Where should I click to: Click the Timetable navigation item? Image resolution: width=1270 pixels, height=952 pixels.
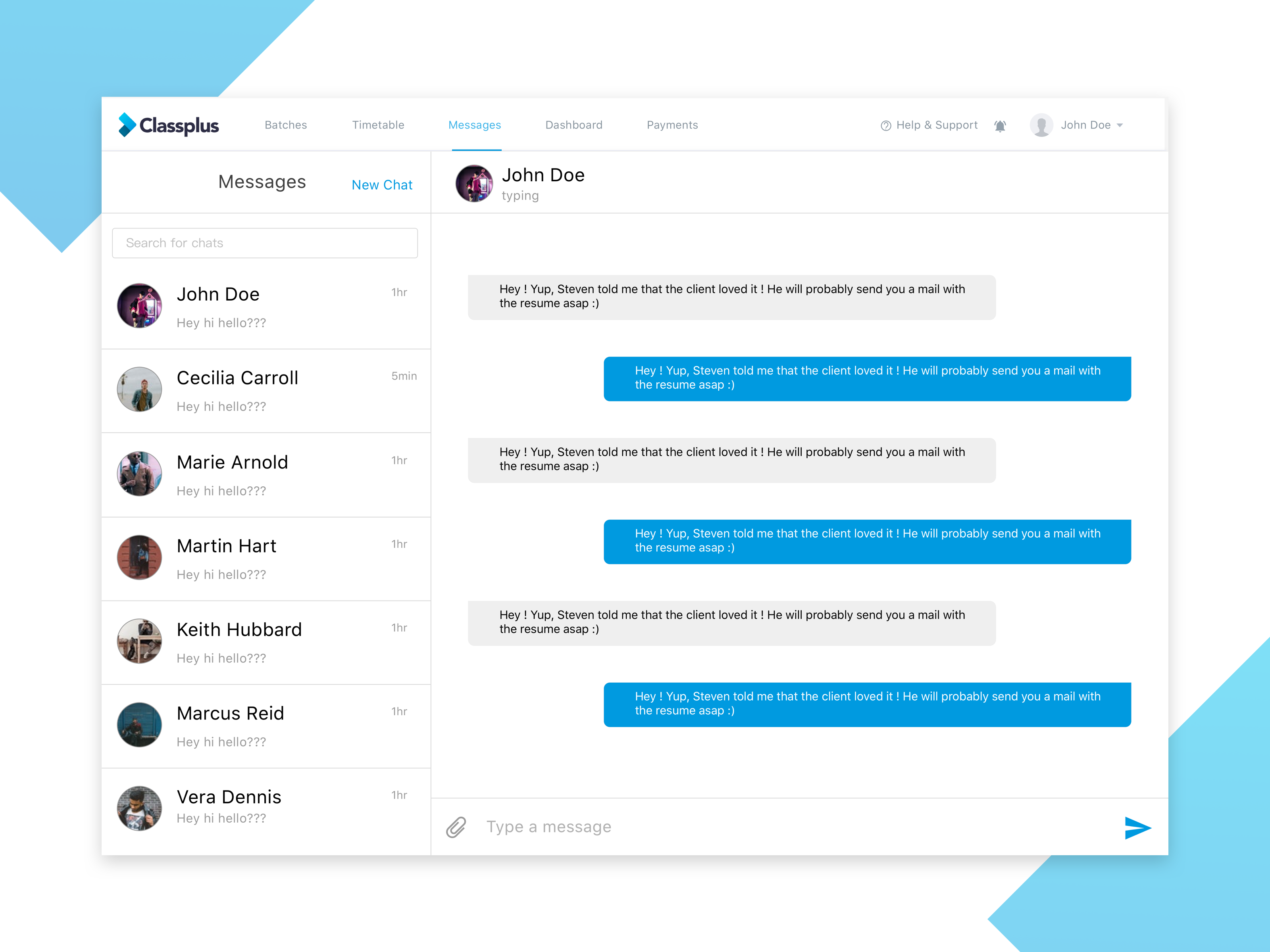tap(377, 125)
